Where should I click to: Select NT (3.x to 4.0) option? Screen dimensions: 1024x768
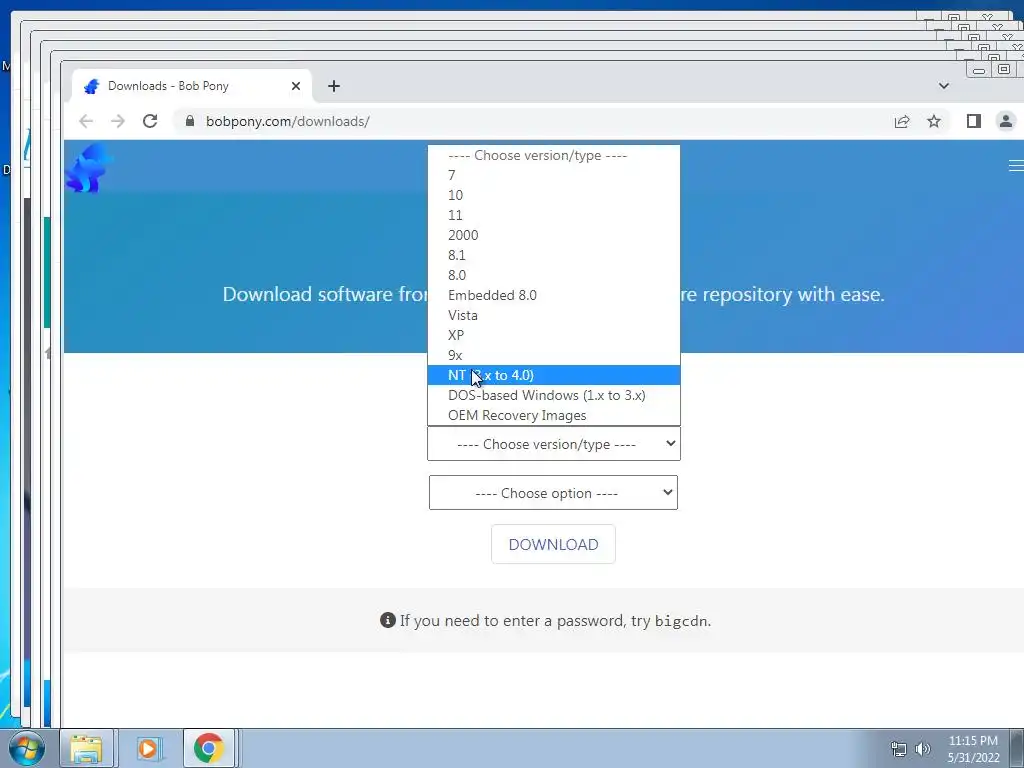click(554, 376)
